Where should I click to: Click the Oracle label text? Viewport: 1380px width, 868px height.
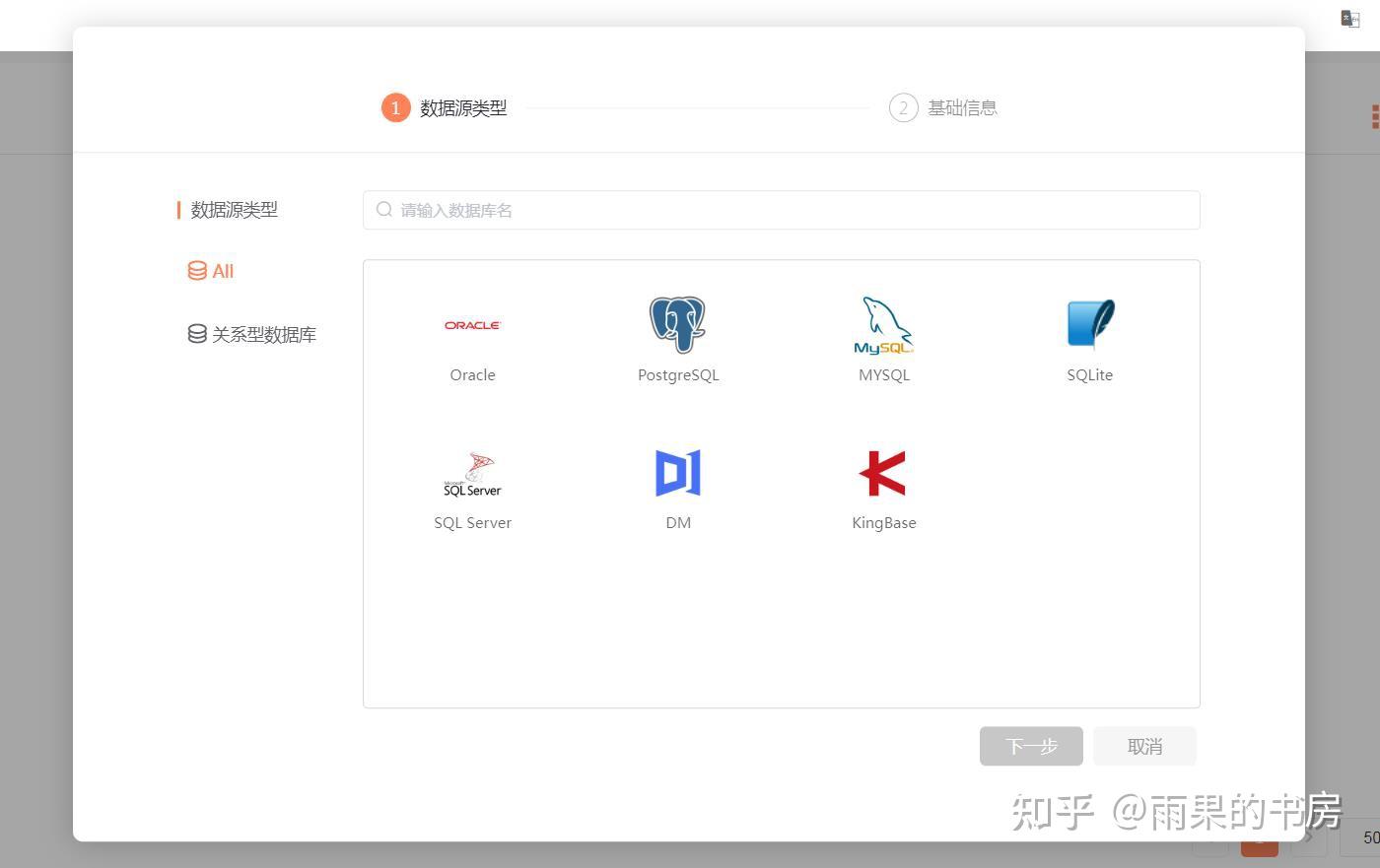[472, 375]
